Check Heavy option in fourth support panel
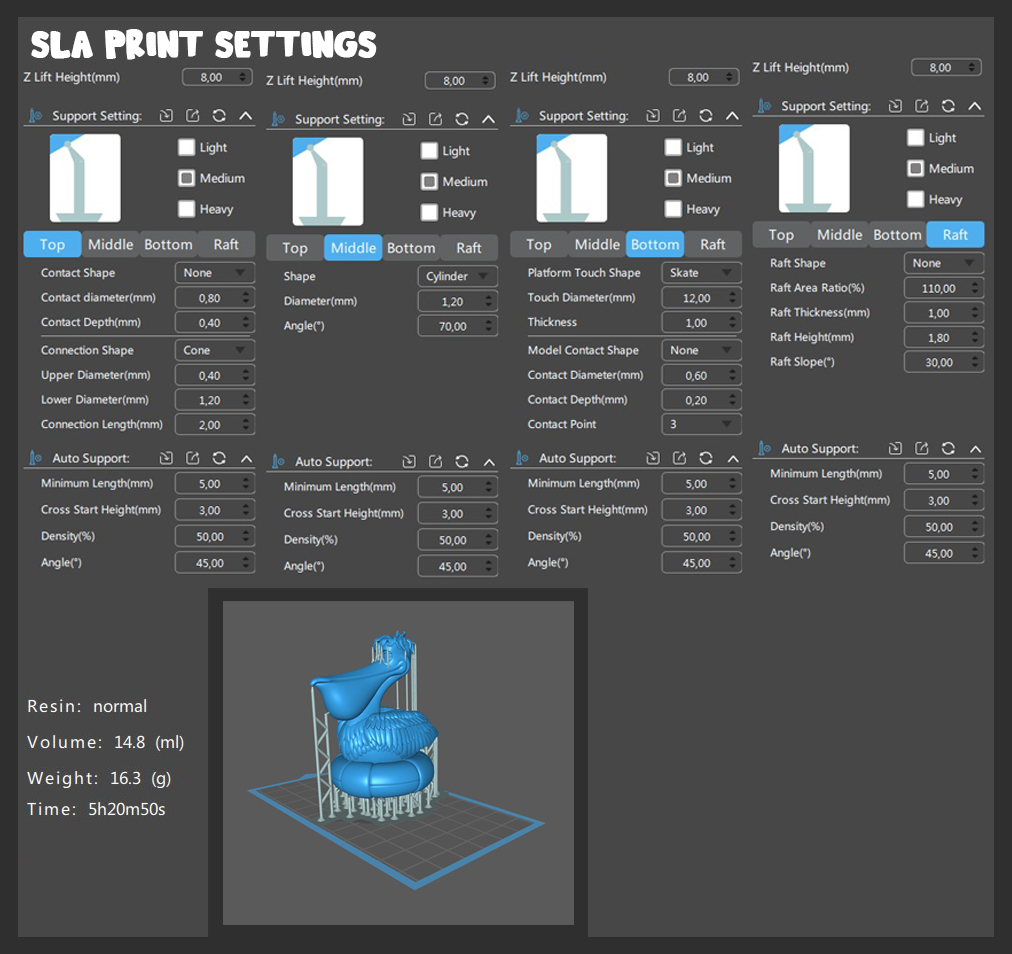1012x954 pixels. coord(915,199)
